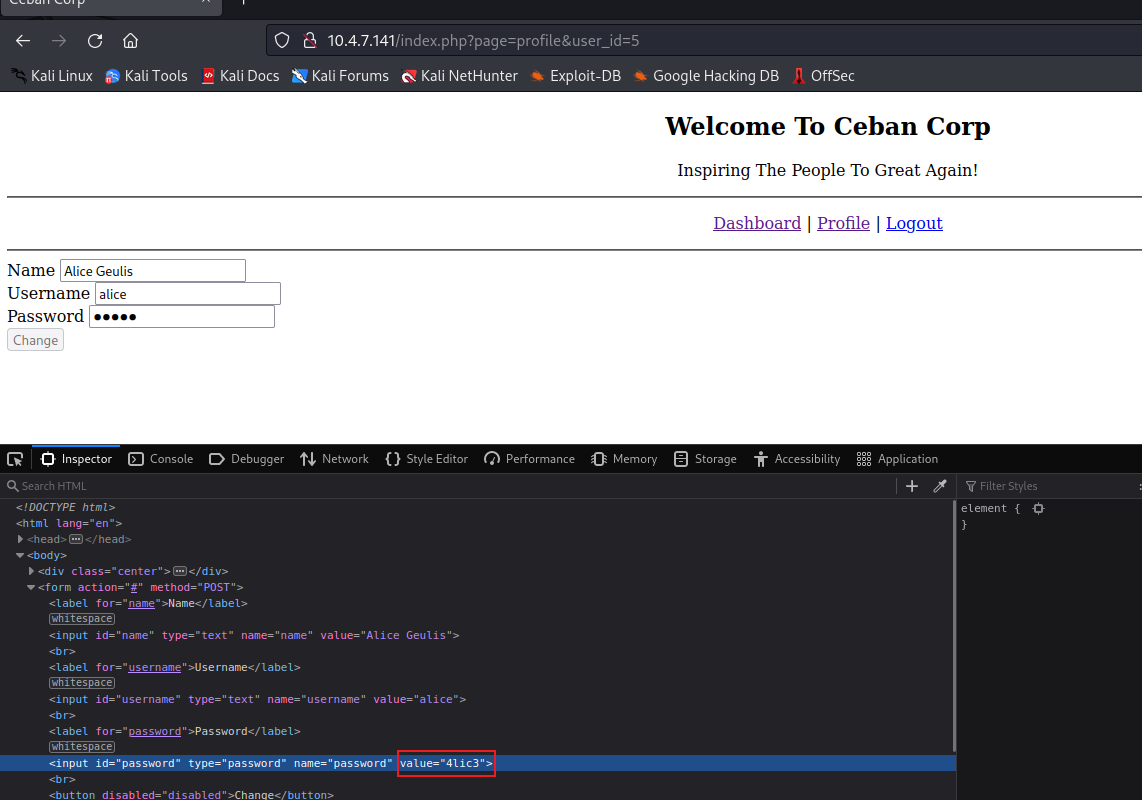Open the Kali Linux bookmark

coord(52,76)
